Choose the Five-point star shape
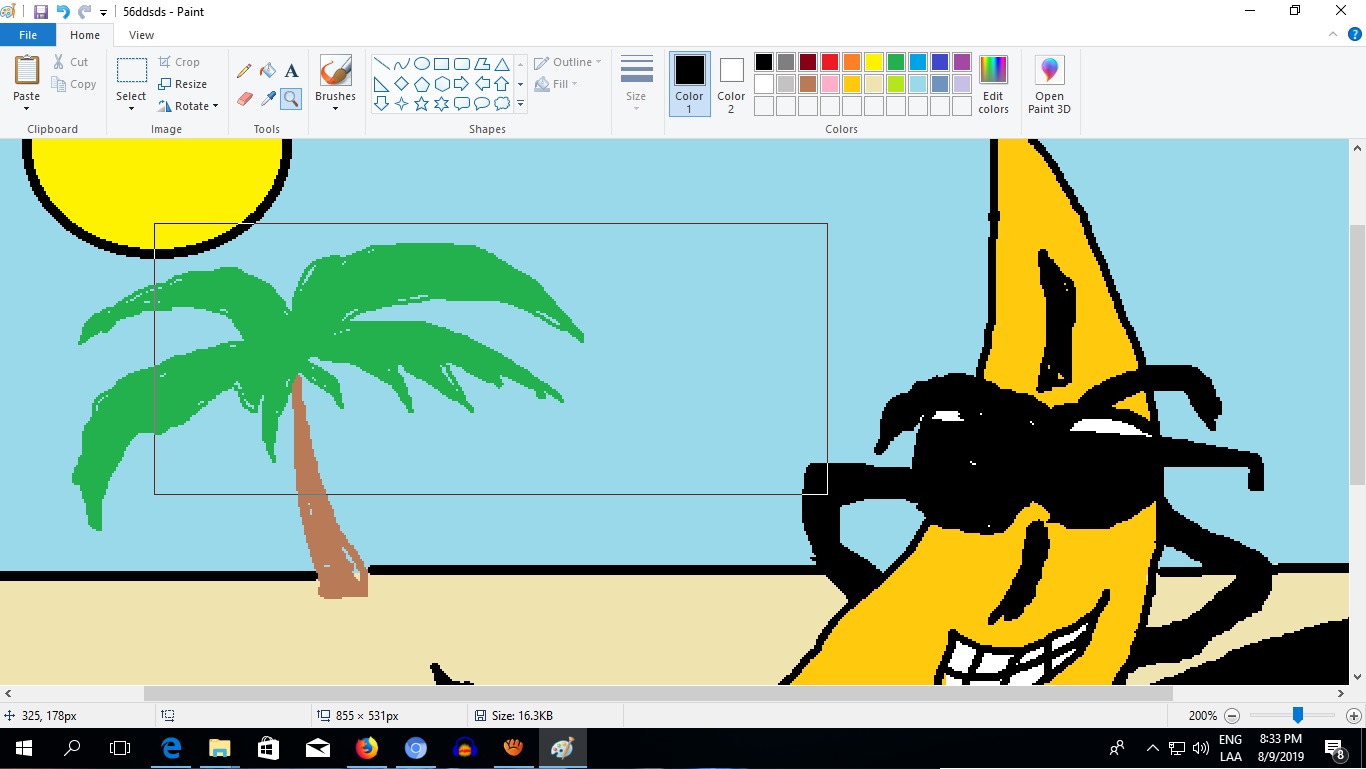 (x=422, y=104)
